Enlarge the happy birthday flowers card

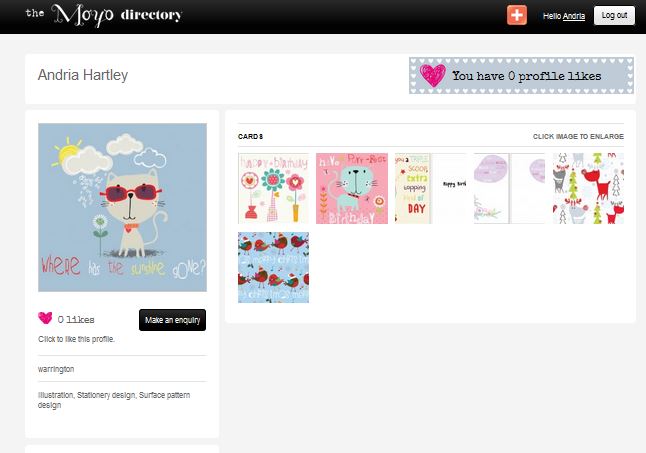(x=274, y=189)
